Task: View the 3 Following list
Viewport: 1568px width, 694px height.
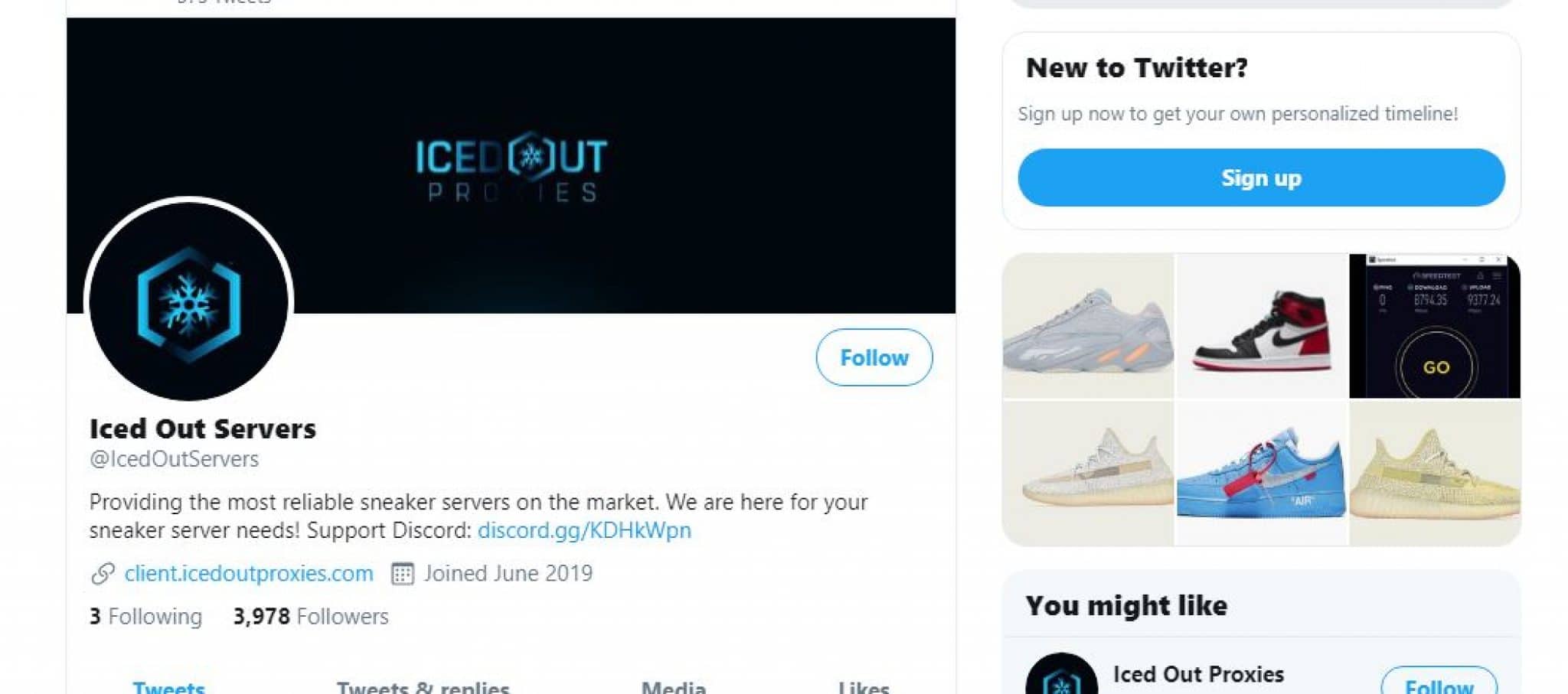Action: tap(145, 616)
